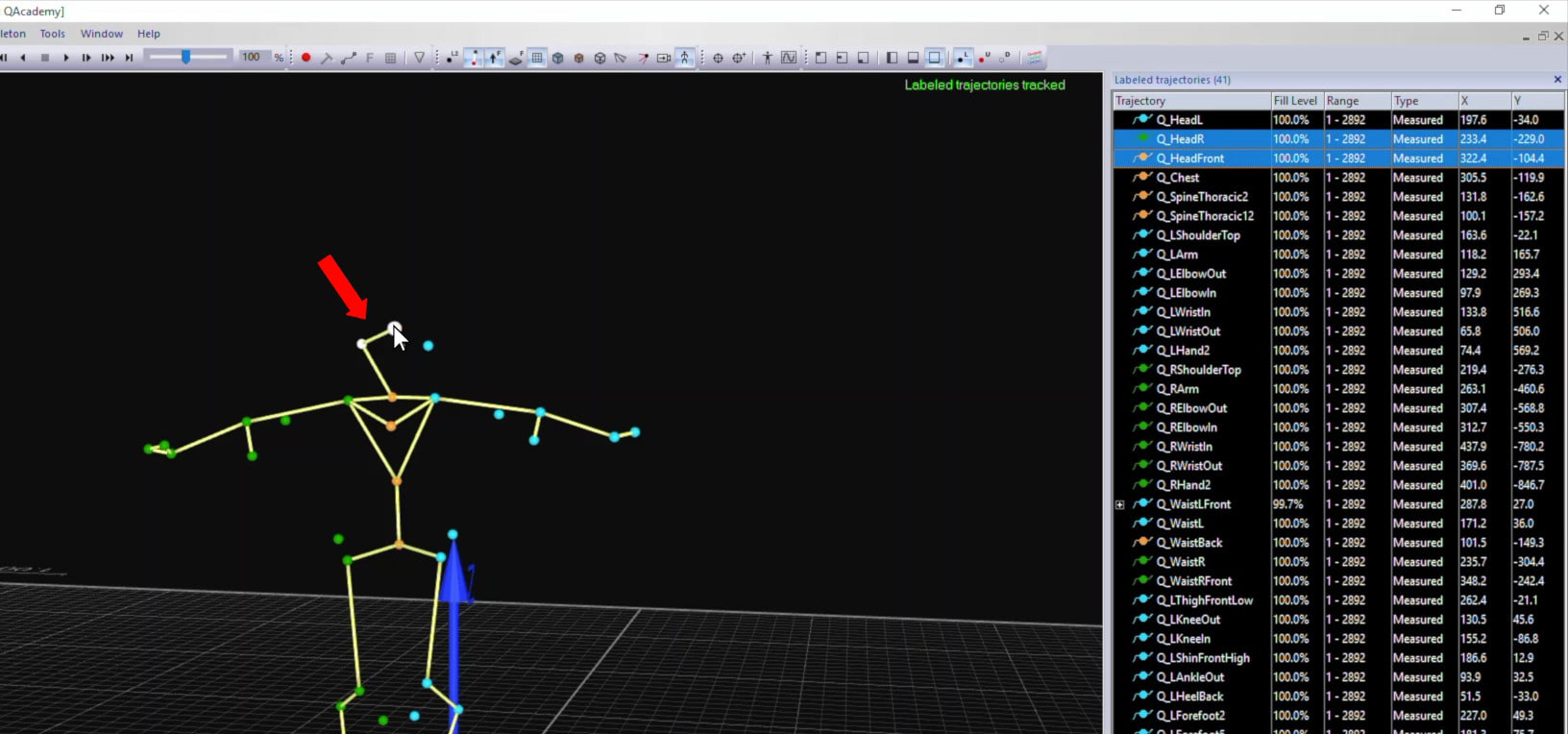Click the red record/capture button
1568x734 pixels.
tap(306, 58)
